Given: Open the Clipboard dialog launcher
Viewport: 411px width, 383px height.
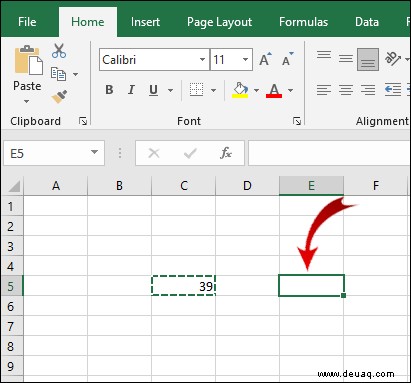Looking at the screenshot, I should coord(83,121).
